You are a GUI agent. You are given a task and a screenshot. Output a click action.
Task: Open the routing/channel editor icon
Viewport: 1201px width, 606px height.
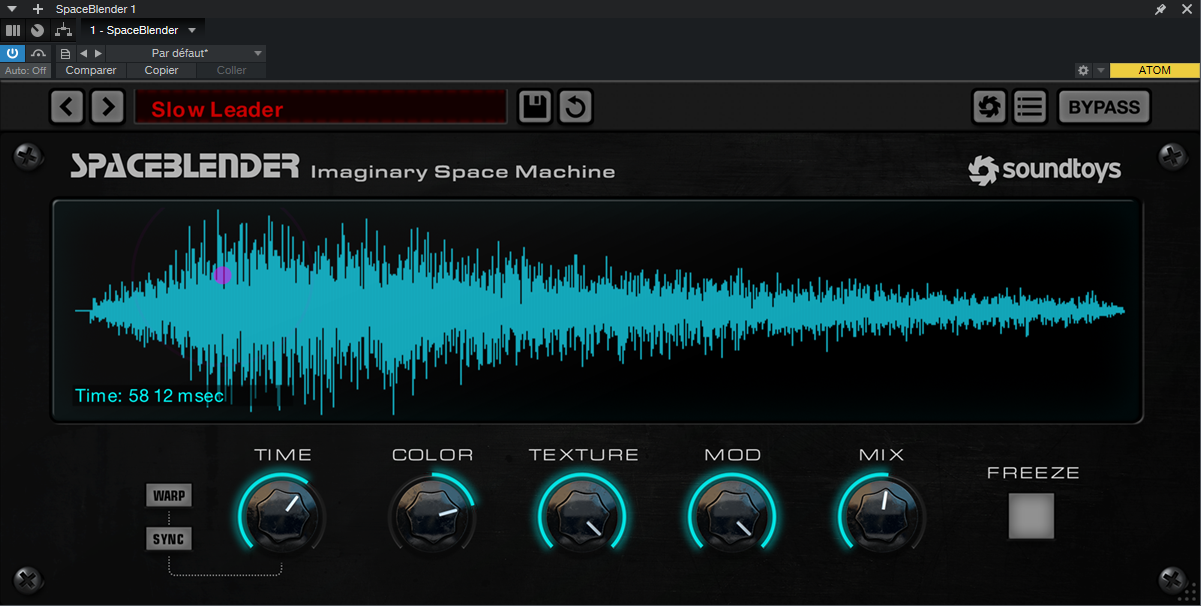(x=62, y=30)
